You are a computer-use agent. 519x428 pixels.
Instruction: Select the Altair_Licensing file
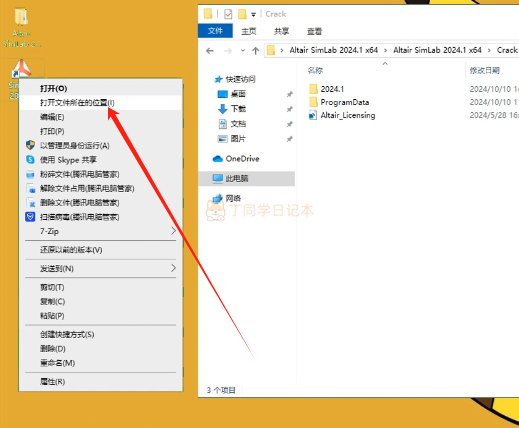(x=342, y=115)
